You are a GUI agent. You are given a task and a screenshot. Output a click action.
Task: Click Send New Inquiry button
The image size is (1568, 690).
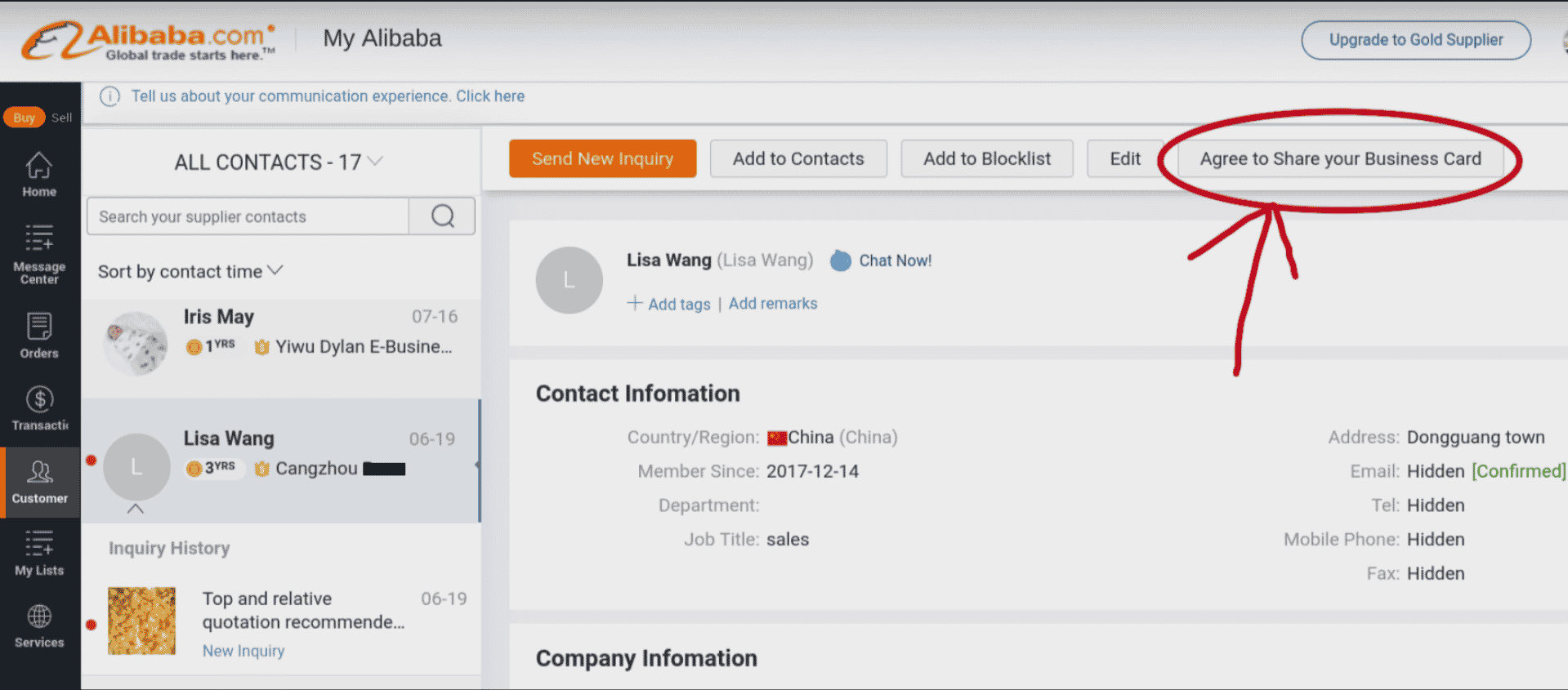[x=602, y=158]
